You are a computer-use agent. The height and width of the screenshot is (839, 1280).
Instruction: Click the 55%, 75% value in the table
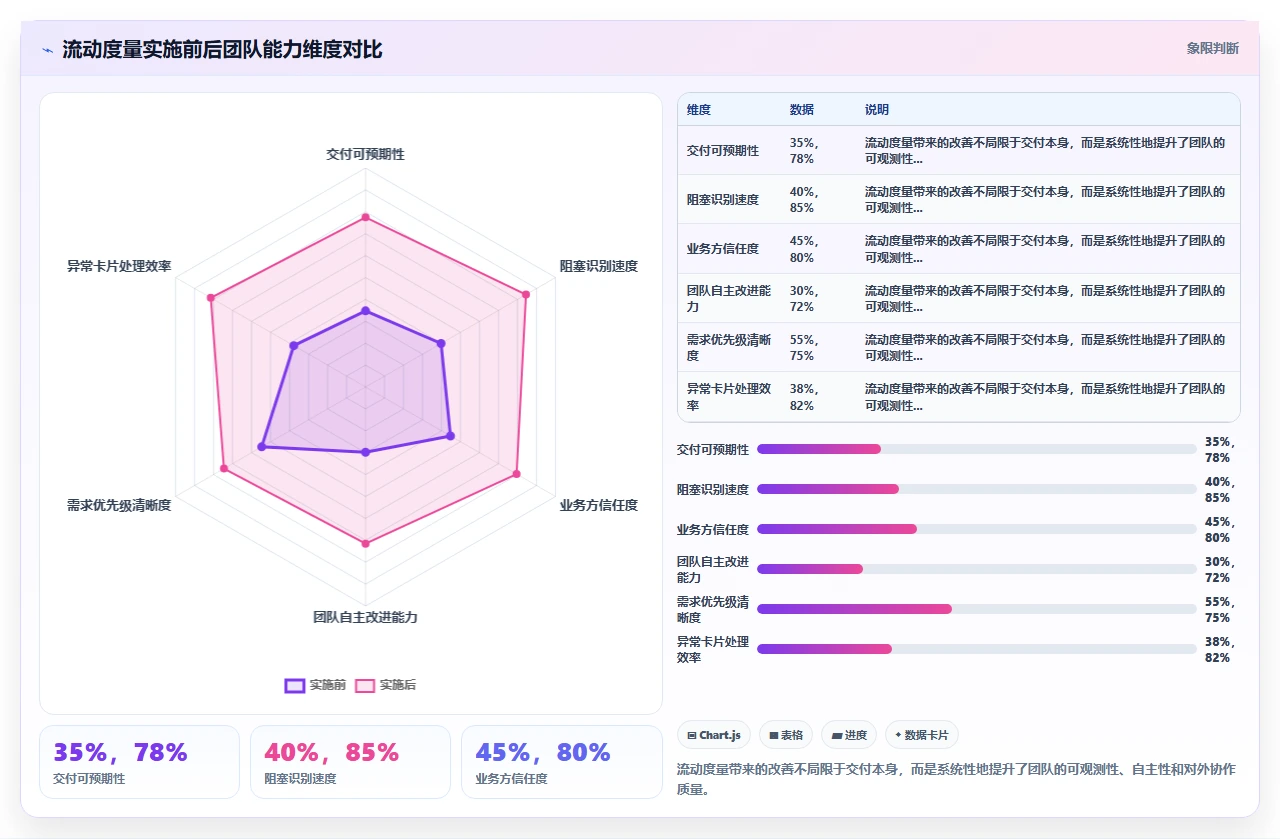click(x=805, y=348)
